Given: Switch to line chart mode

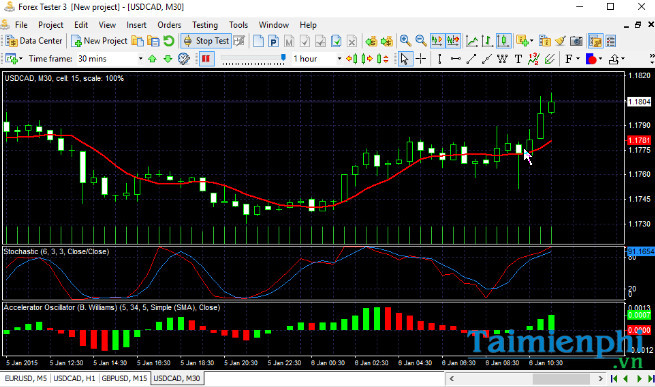Looking at the screenshot, I should pos(472,41).
